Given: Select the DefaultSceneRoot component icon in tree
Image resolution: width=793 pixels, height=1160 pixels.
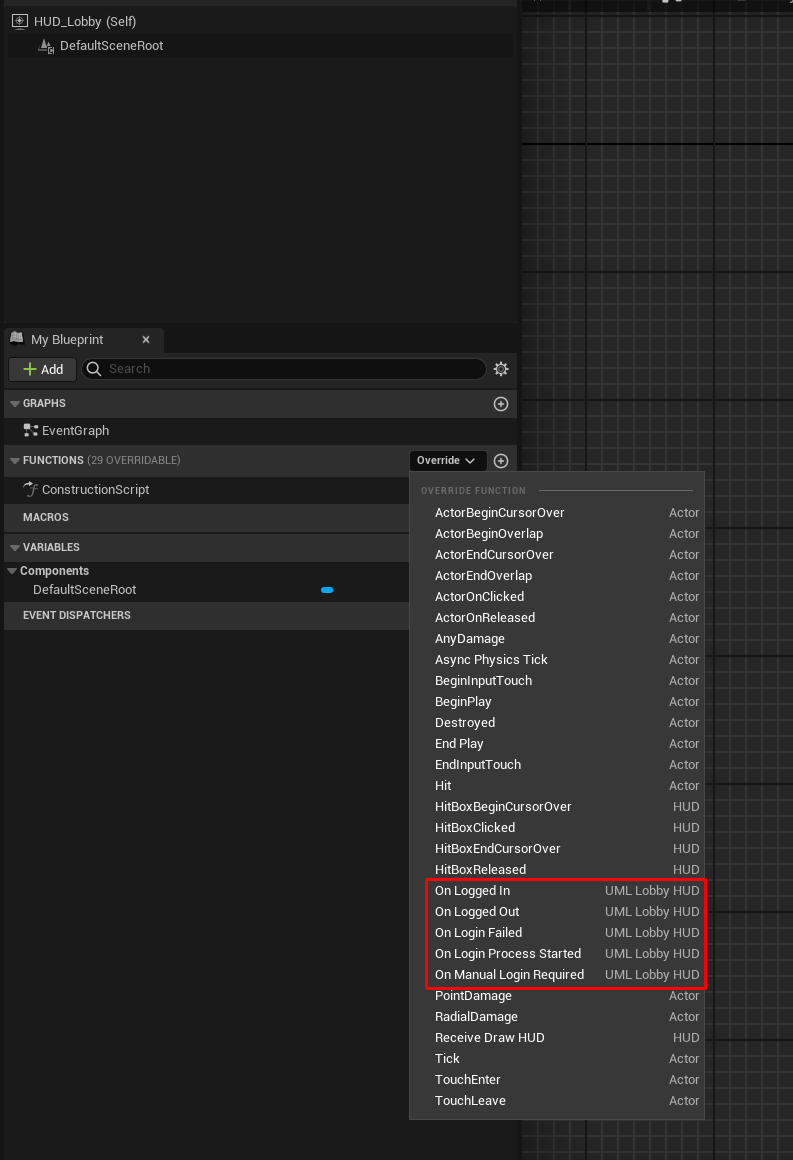Looking at the screenshot, I should point(45,46).
